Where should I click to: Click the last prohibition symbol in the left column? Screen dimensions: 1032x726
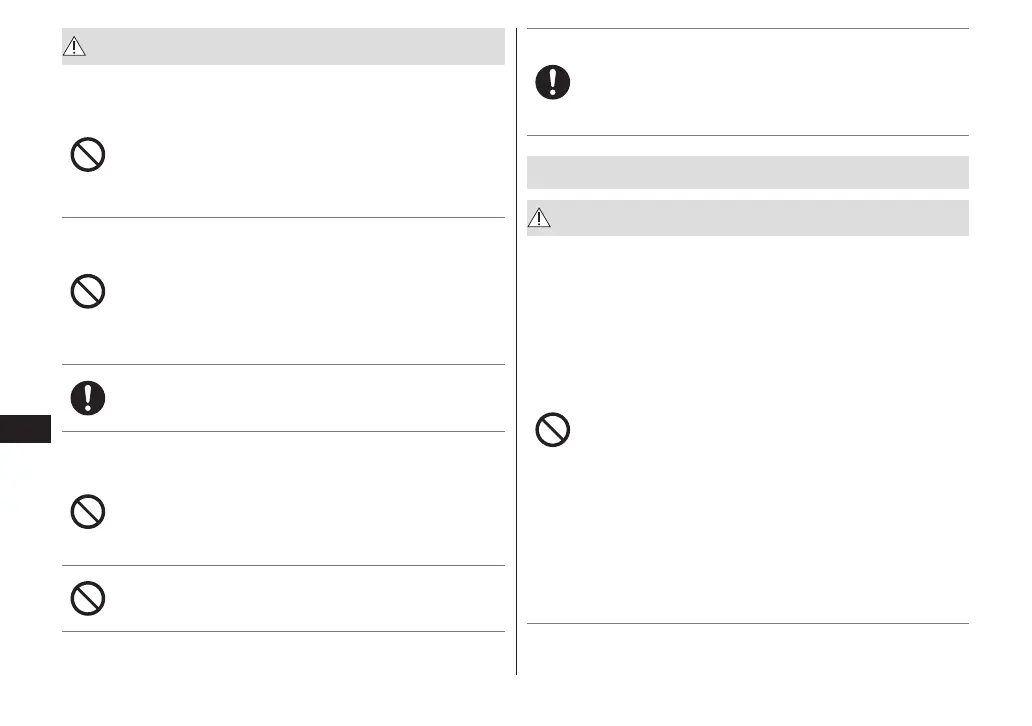88,597
